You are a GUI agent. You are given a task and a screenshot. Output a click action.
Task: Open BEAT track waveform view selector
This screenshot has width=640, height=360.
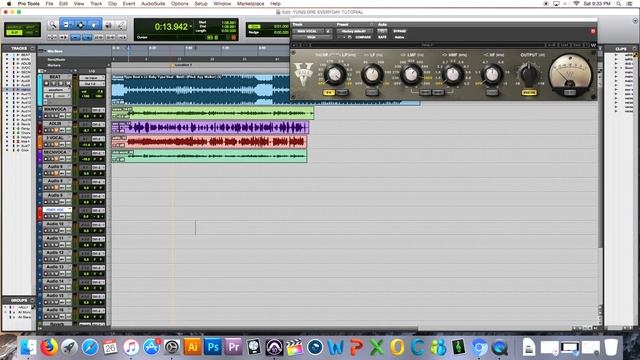tap(56, 90)
